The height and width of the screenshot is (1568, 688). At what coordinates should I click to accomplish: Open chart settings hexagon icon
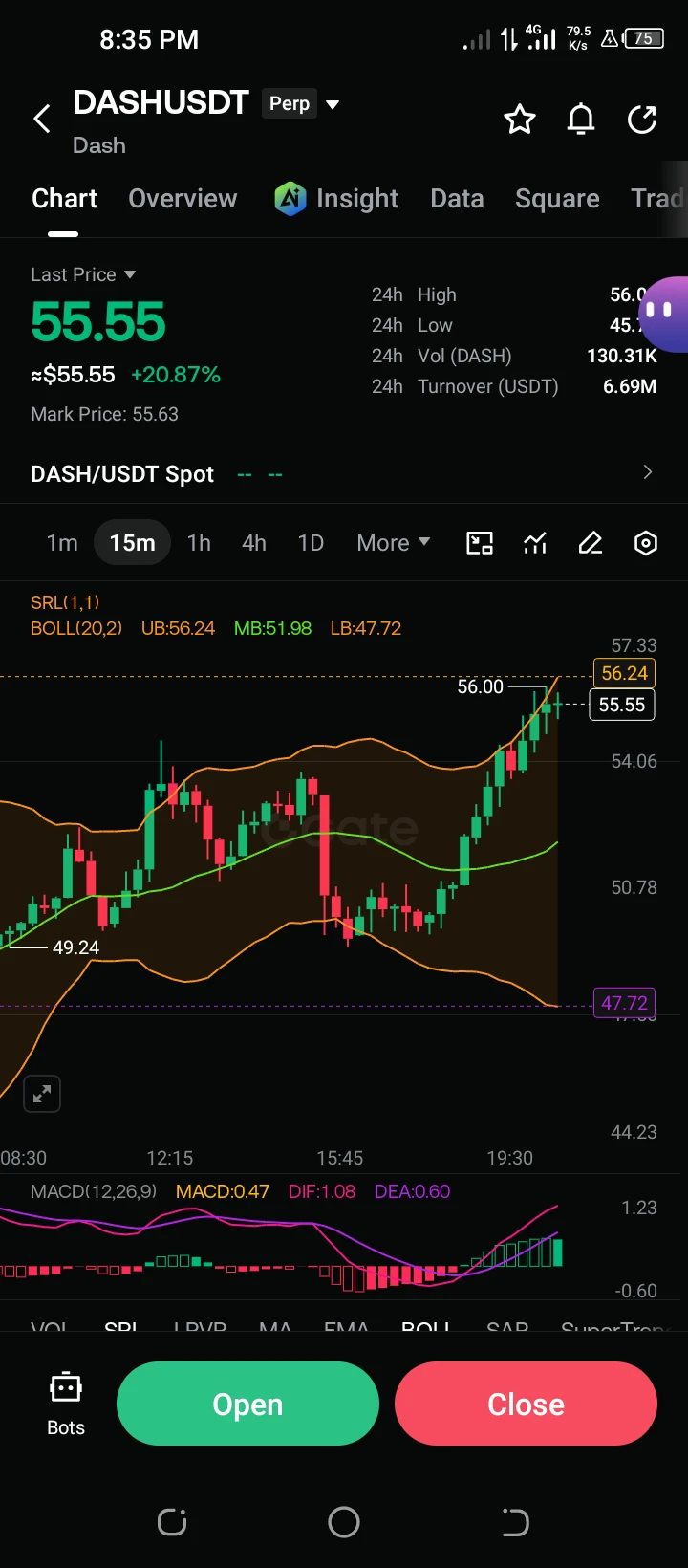point(646,543)
